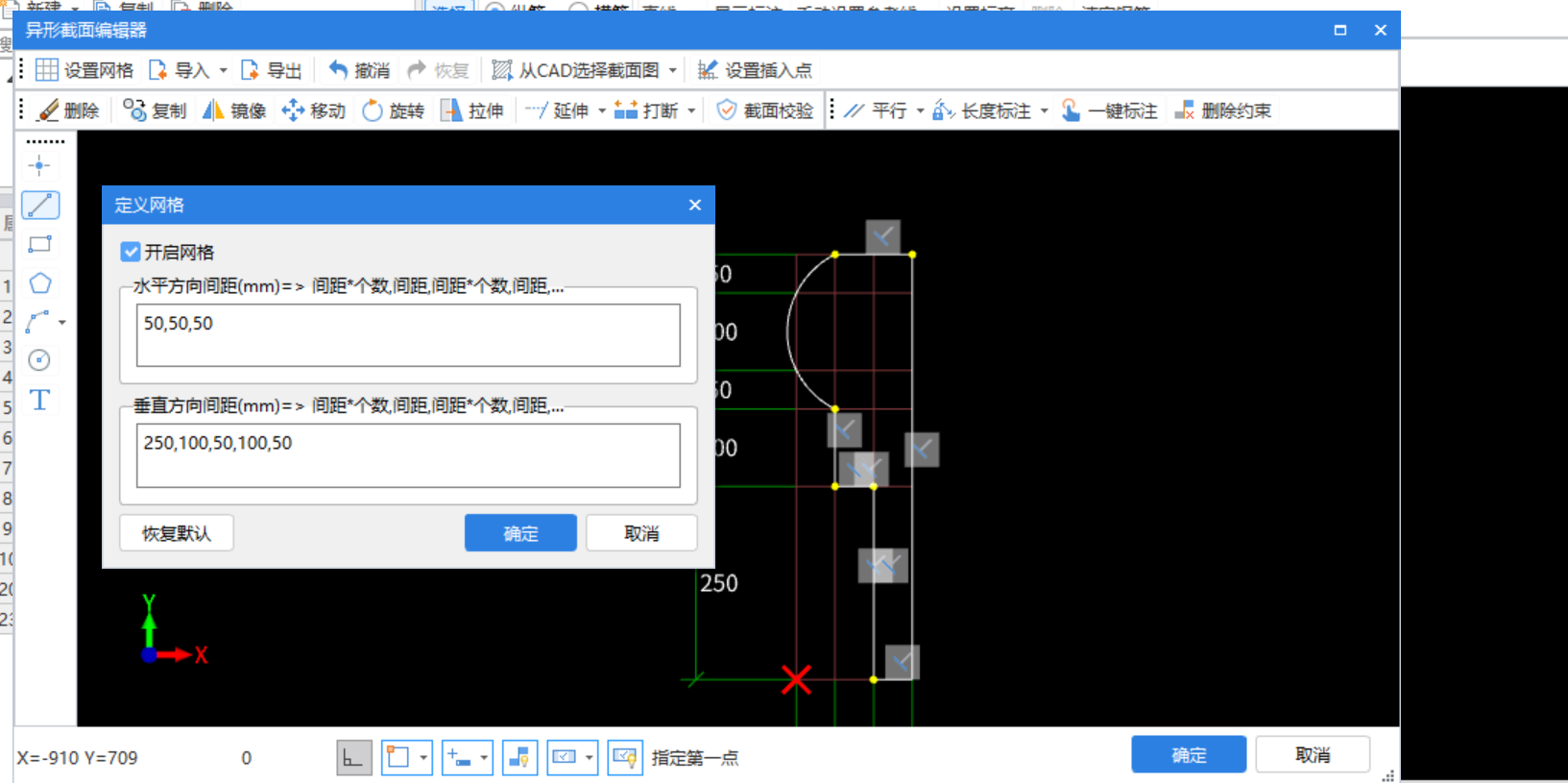
Task: Click 设置插入点 insertion point tool
Action: (x=755, y=70)
